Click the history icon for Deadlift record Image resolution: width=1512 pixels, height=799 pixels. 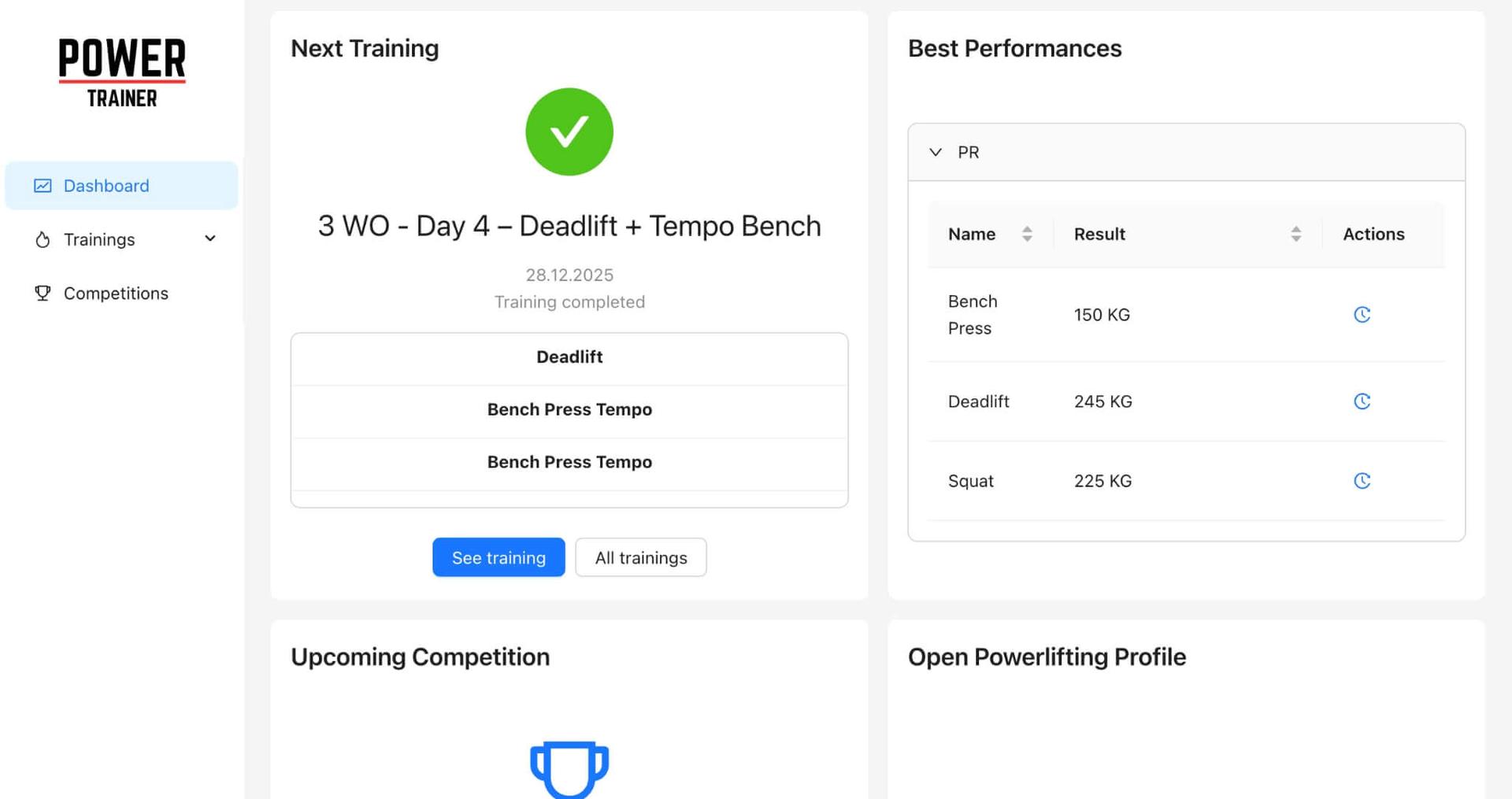pos(1363,401)
